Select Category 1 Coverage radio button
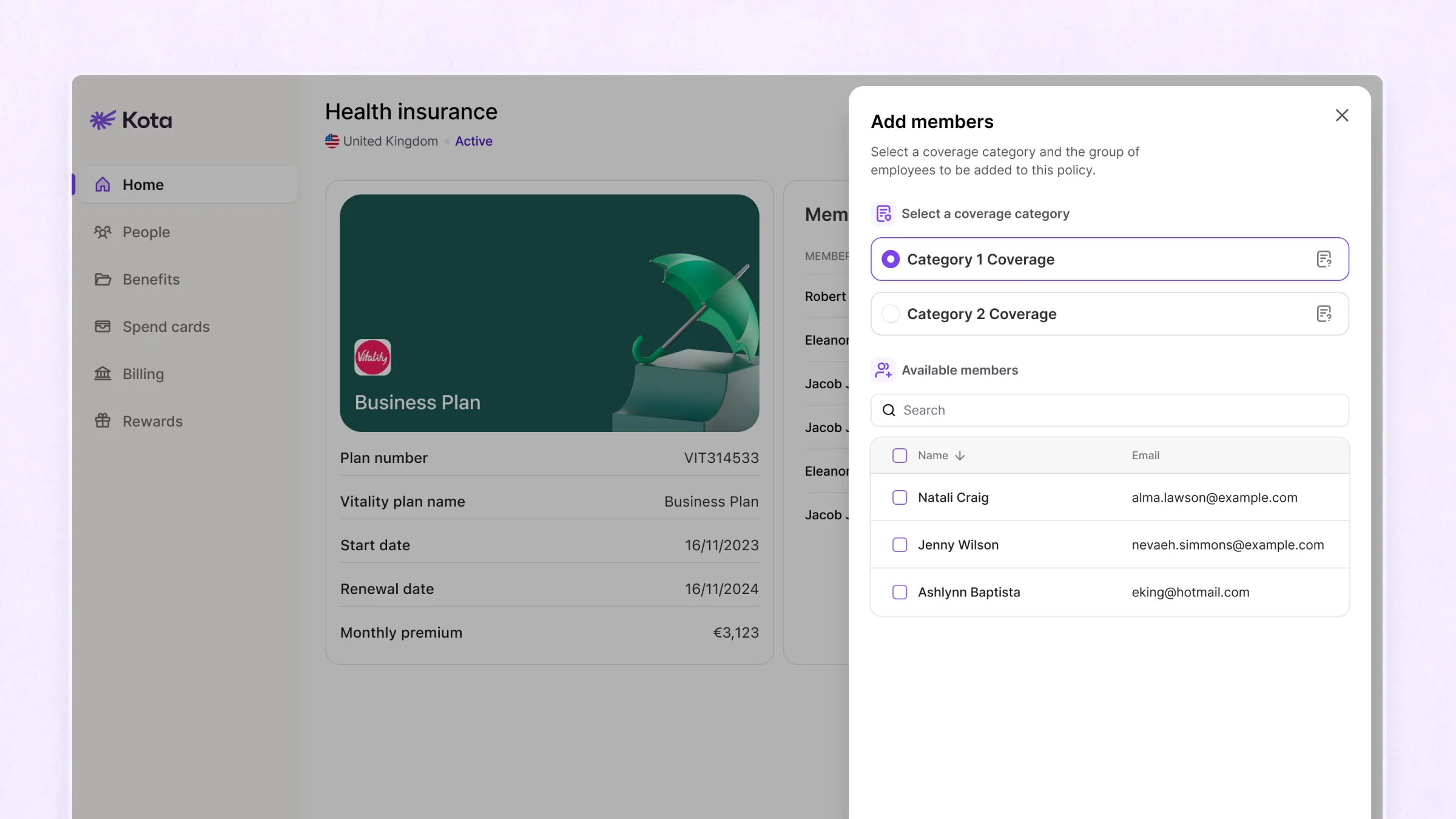This screenshot has width=1456, height=819. tap(890, 260)
